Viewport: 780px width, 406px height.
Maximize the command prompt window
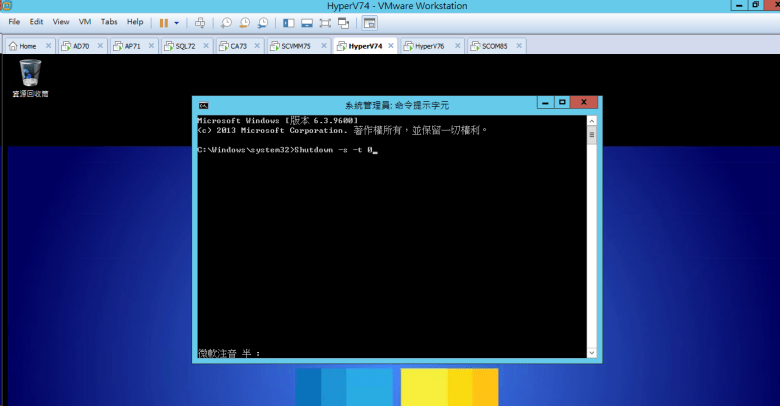tap(563, 102)
